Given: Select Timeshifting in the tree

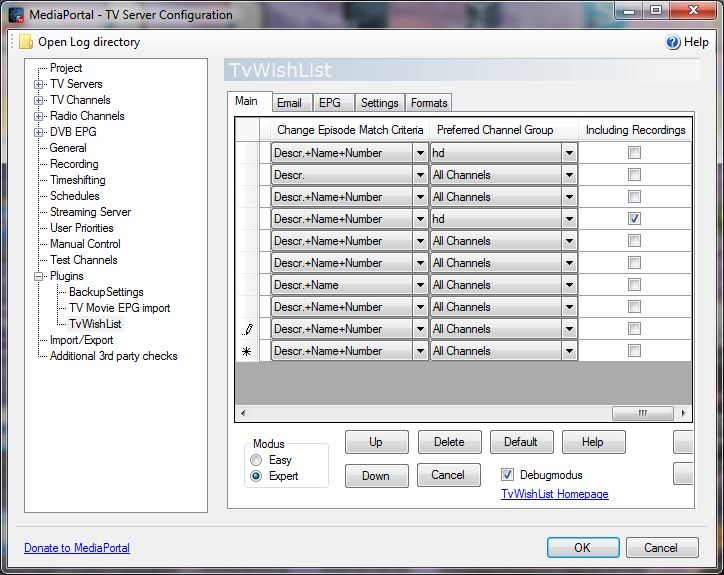Looking at the screenshot, I should coord(78,180).
